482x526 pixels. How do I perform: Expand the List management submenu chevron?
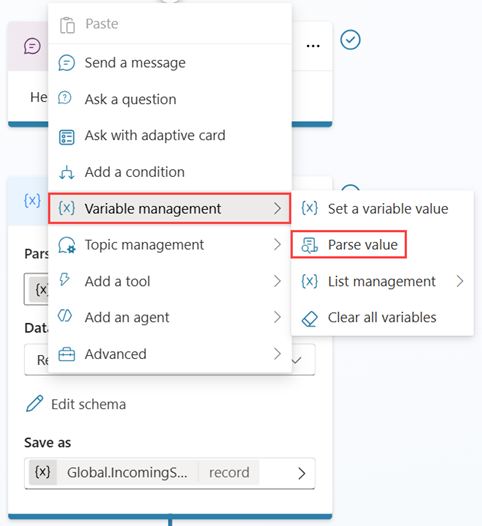pos(460,281)
